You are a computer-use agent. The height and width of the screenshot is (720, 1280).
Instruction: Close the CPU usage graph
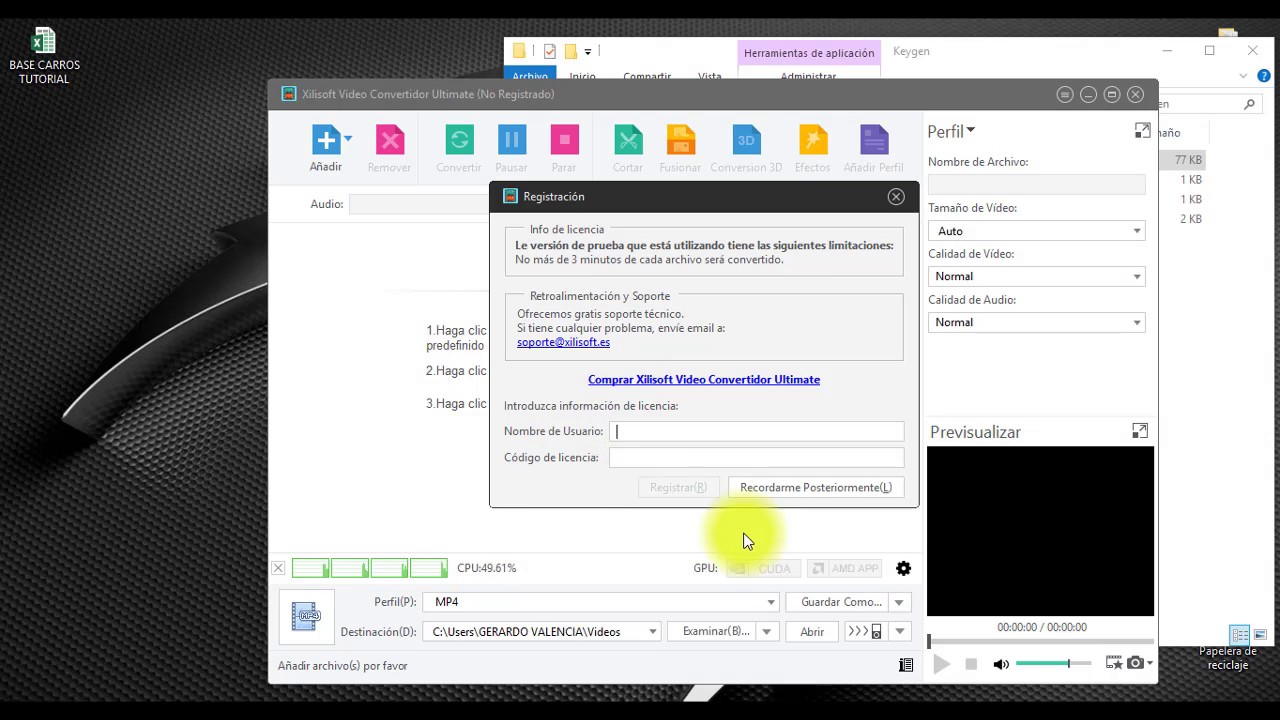(x=278, y=568)
